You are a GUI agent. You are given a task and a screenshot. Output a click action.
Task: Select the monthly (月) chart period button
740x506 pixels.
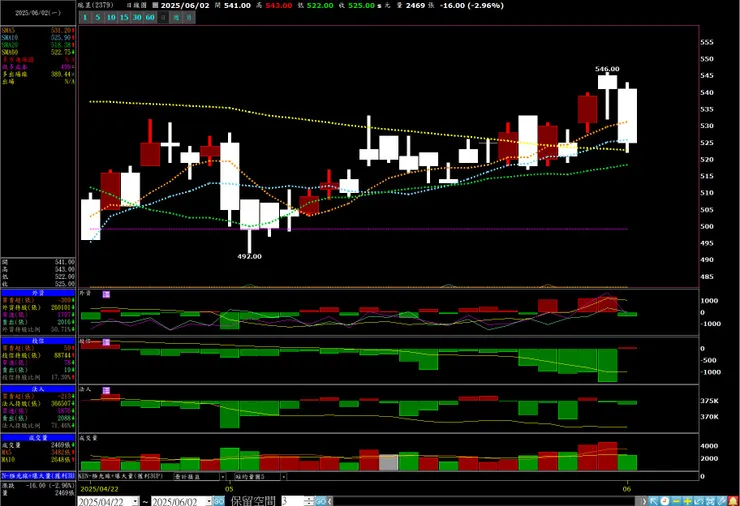pos(189,17)
